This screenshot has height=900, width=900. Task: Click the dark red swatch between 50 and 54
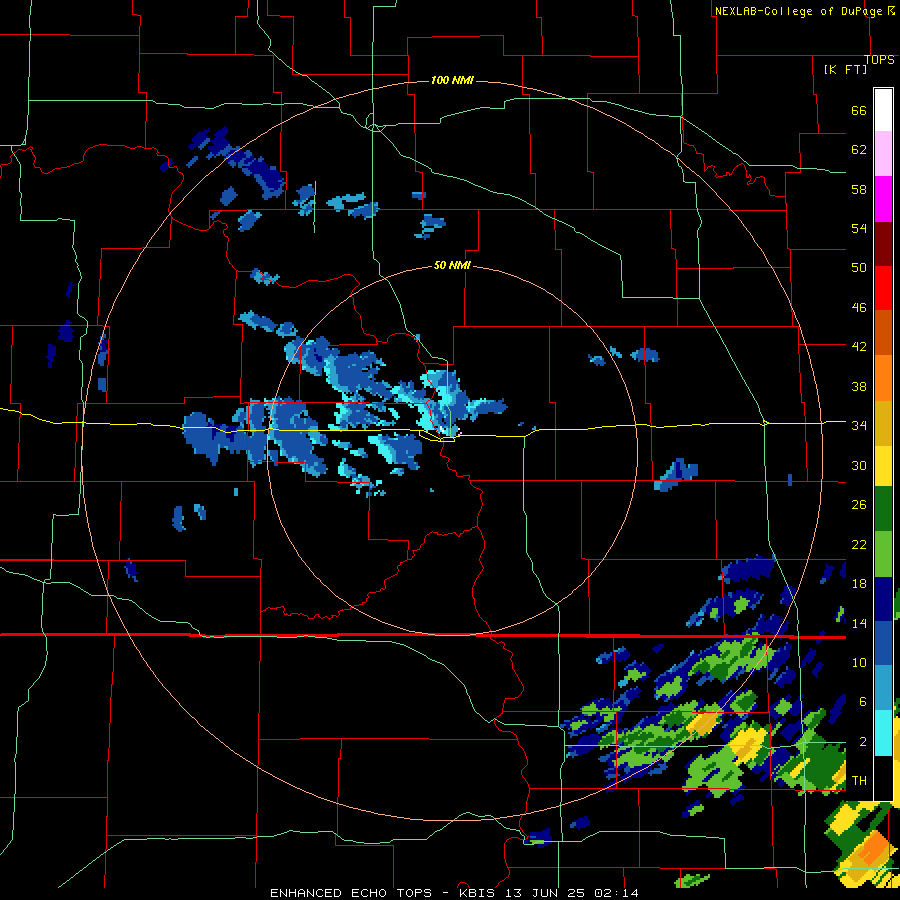(883, 244)
